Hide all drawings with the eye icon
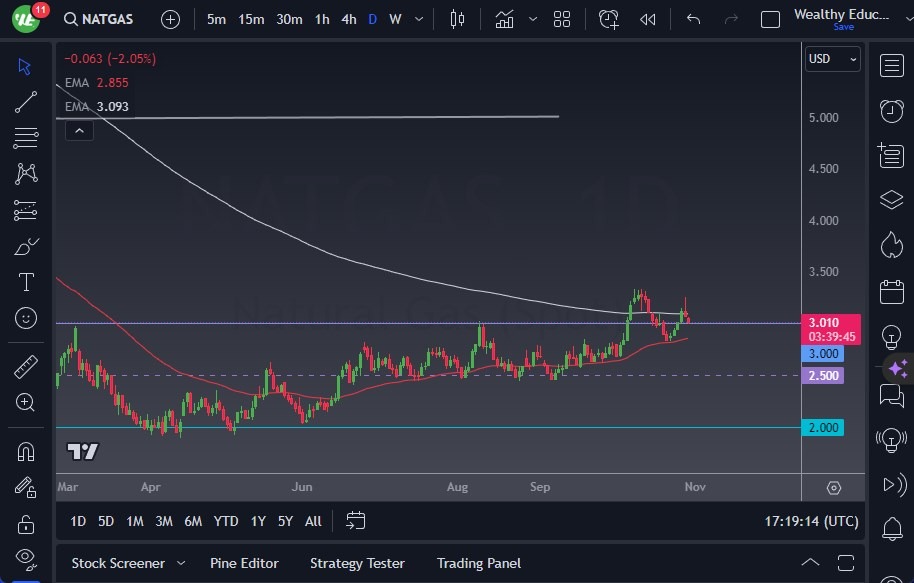 26,557
